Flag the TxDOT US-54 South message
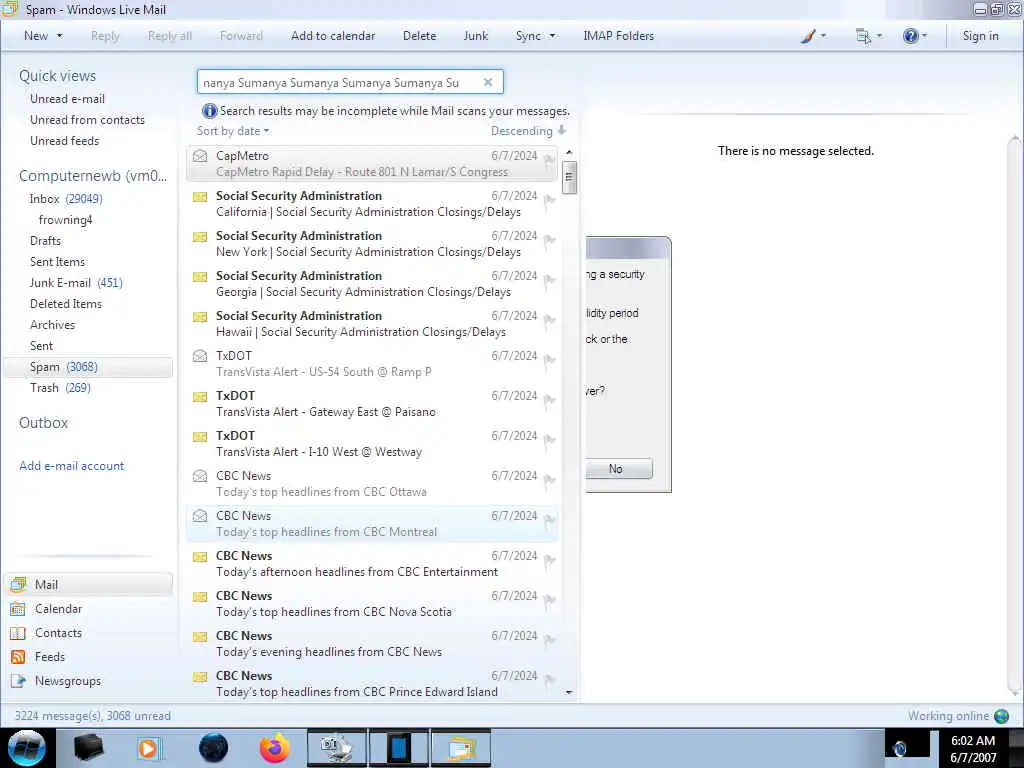 pyautogui.click(x=549, y=360)
